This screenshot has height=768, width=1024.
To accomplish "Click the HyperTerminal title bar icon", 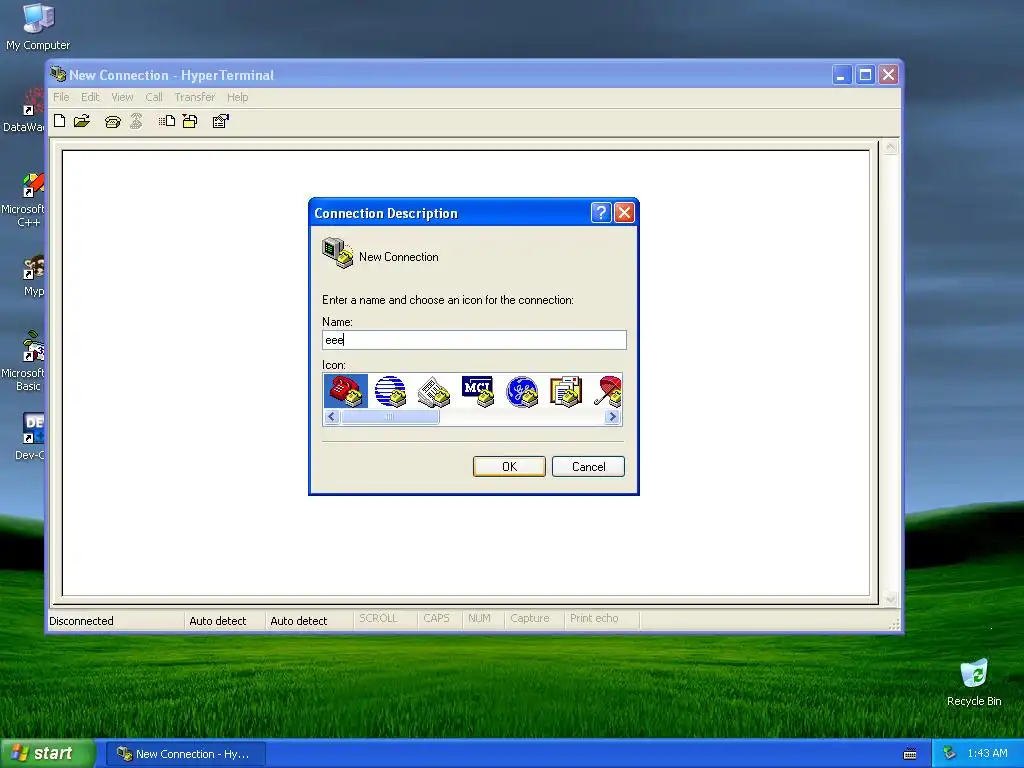I will pyautogui.click(x=58, y=74).
